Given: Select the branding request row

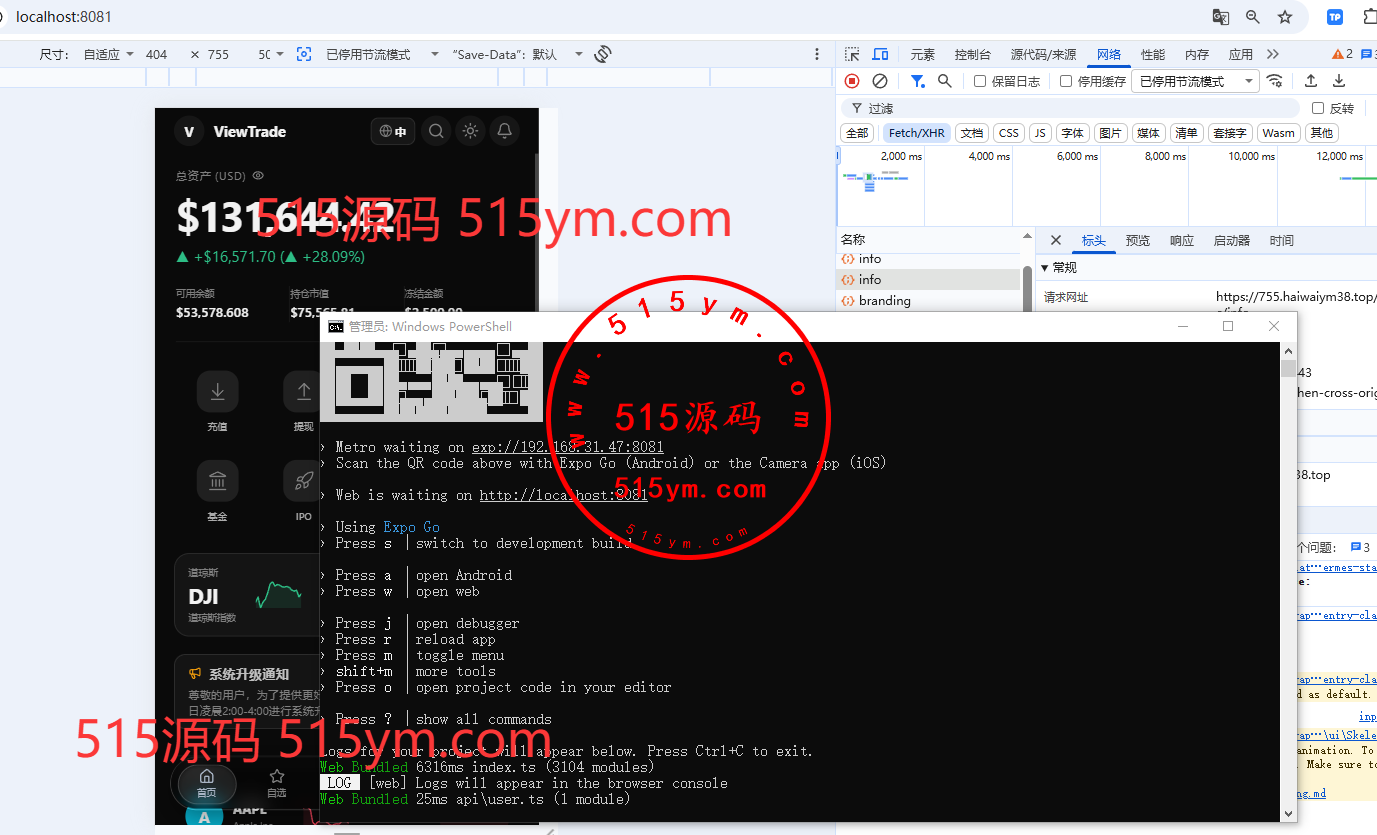Looking at the screenshot, I should [x=928, y=300].
